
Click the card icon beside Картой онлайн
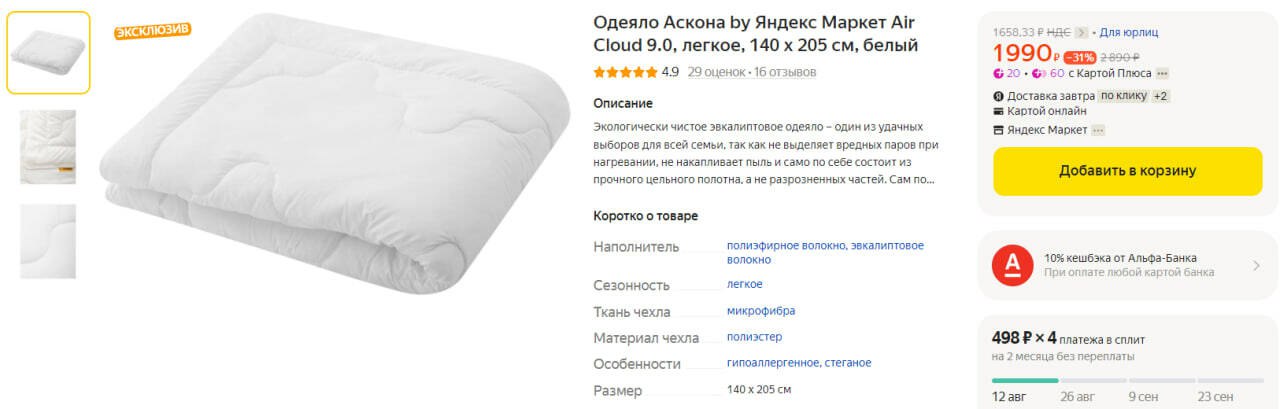click(x=998, y=111)
